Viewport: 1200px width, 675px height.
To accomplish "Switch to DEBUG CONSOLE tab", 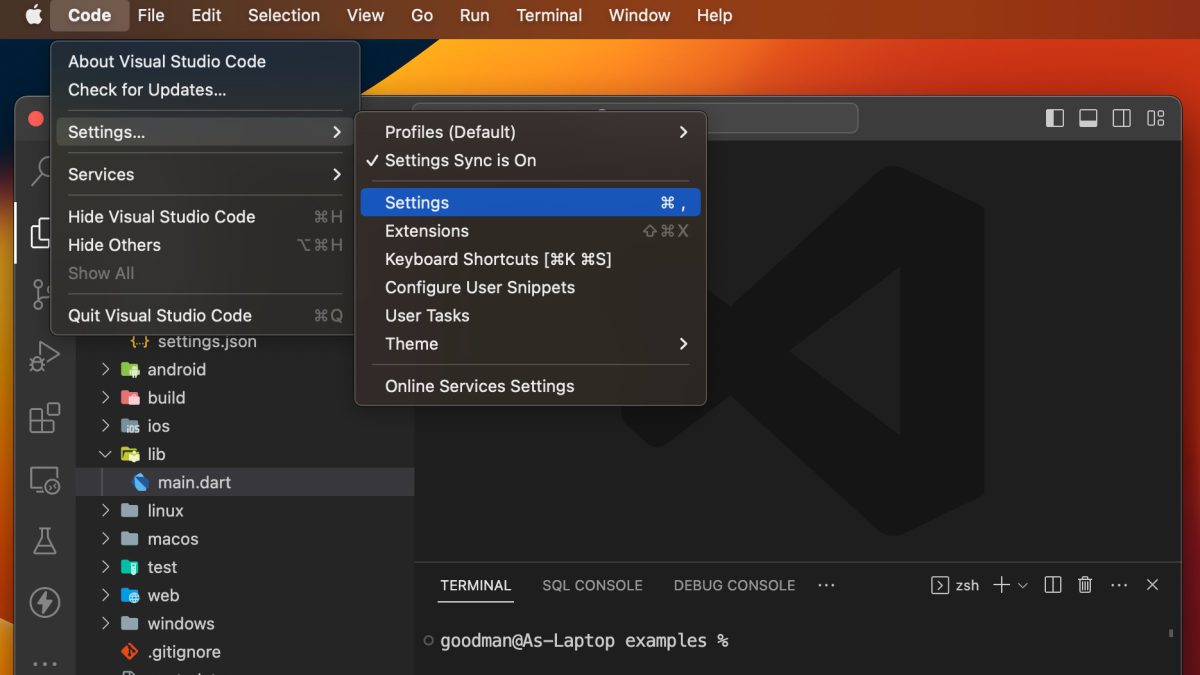I will pyautogui.click(x=734, y=585).
